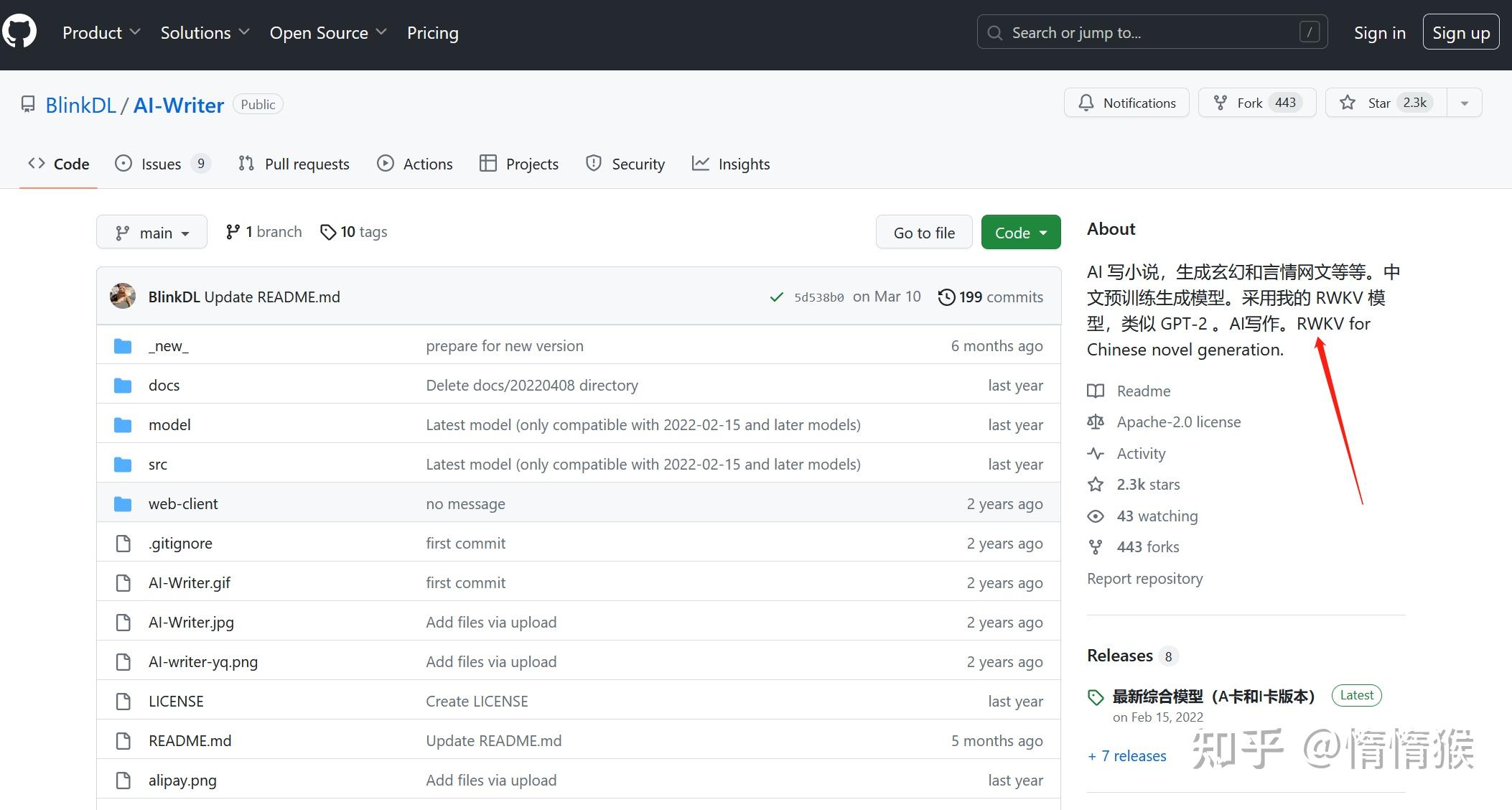
Task: Open the green commit status checkmark
Action: (x=776, y=297)
